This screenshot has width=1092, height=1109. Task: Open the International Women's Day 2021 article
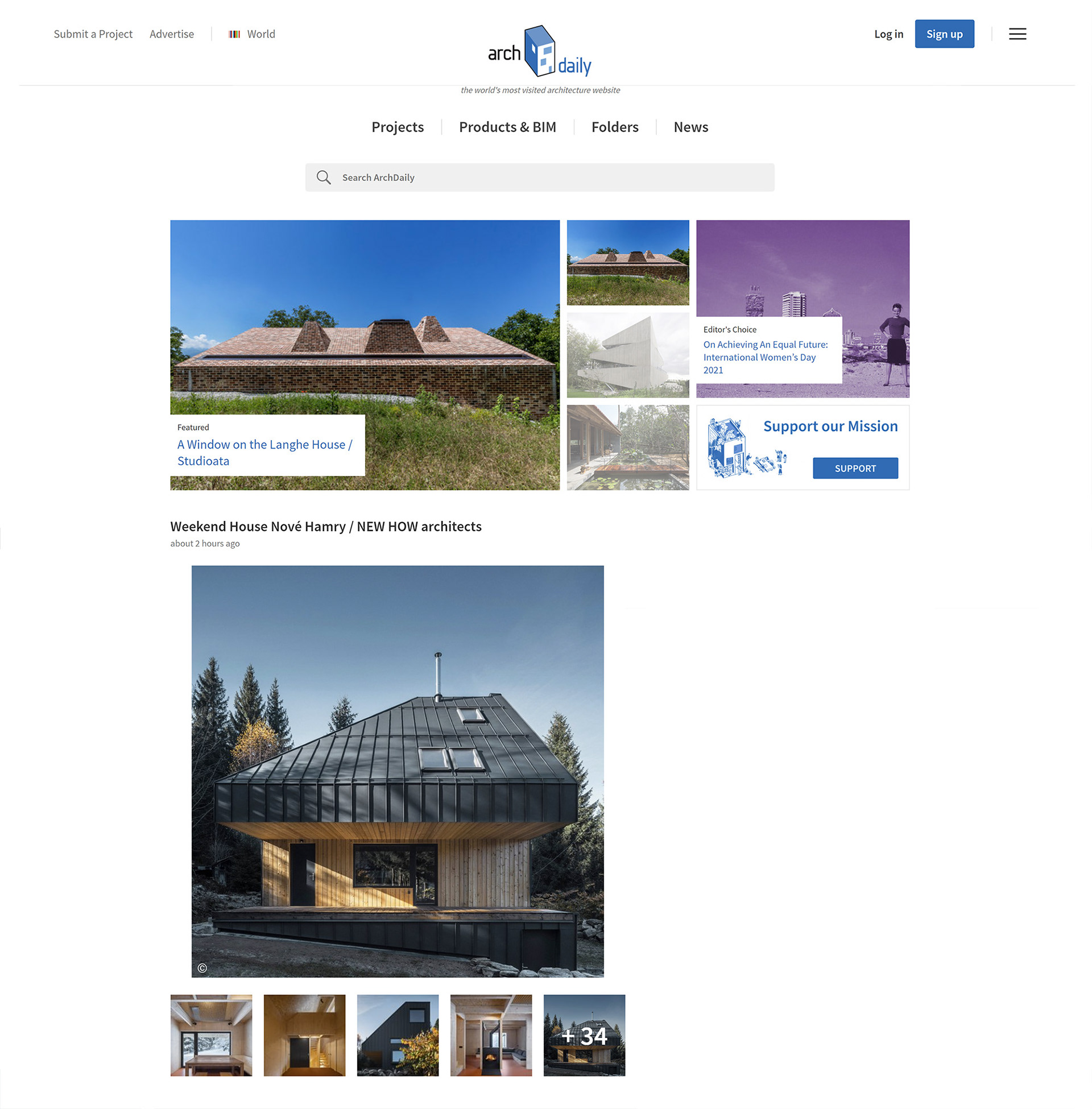tap(765, 357)
